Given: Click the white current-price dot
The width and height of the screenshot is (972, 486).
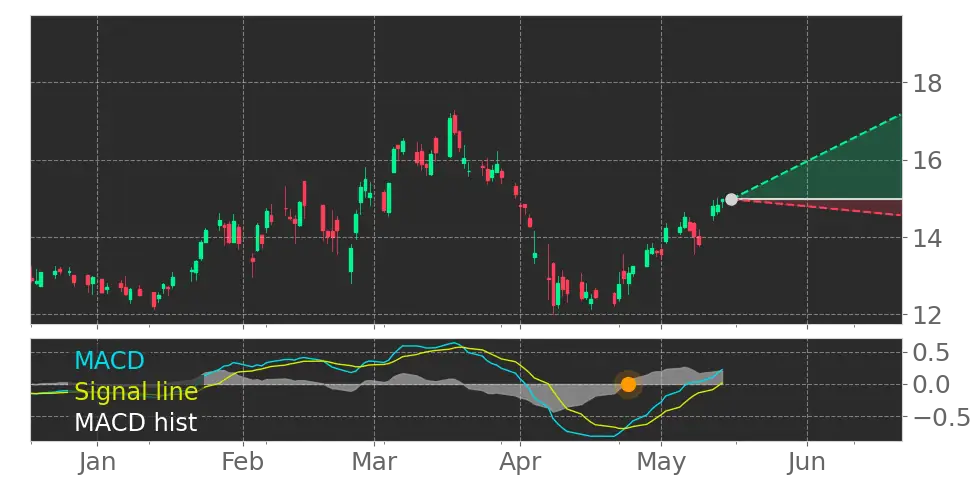Looking at the screenshot, I should (731, 200).
